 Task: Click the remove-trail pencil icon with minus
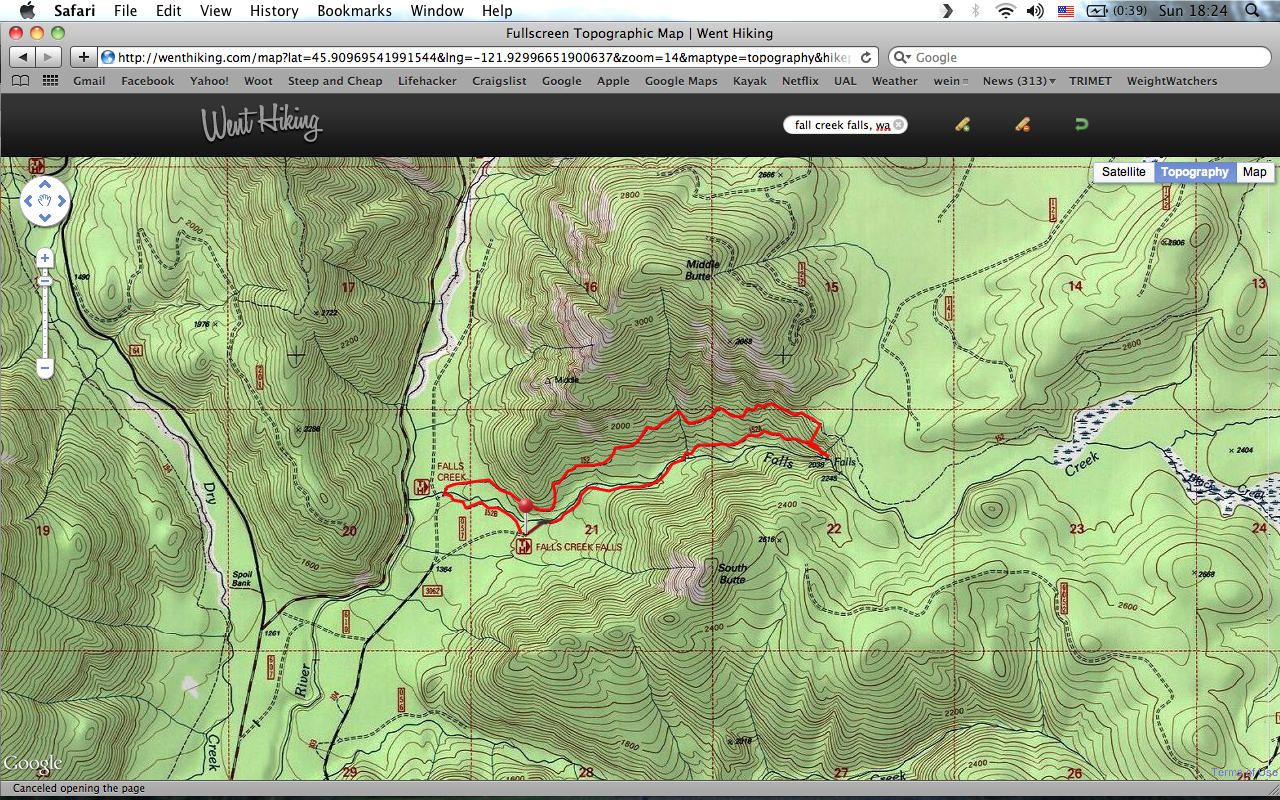pyautogui.click(x=1022, y=125)
